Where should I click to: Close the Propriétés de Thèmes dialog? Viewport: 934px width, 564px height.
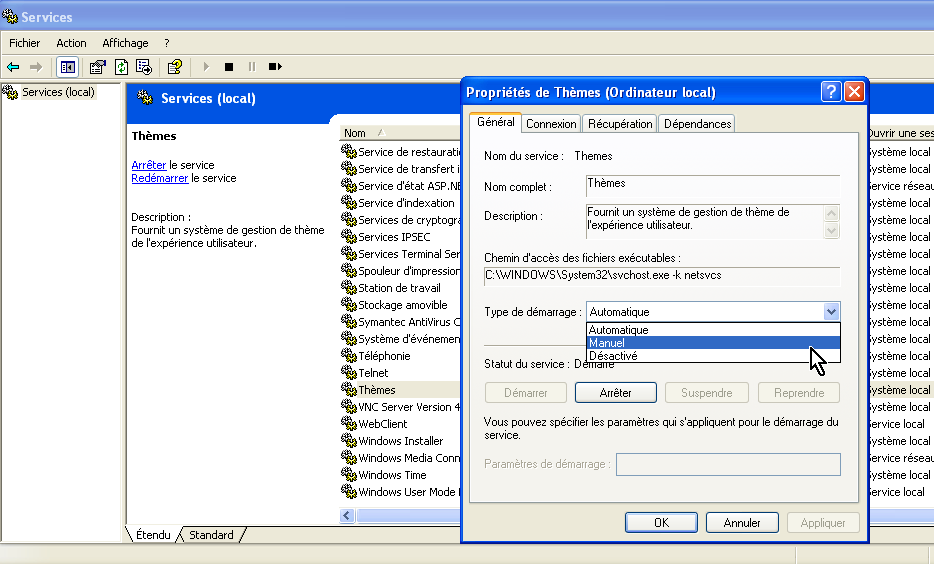[854, 92]
